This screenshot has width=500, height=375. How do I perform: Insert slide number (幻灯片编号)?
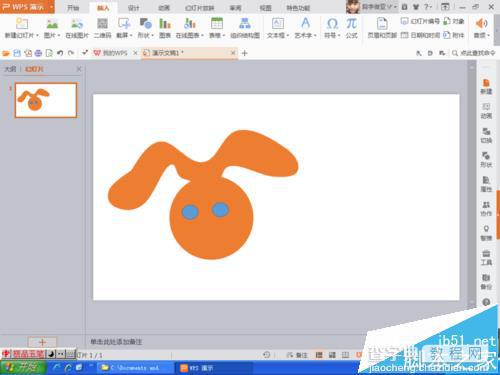click(x=420, y=21)
